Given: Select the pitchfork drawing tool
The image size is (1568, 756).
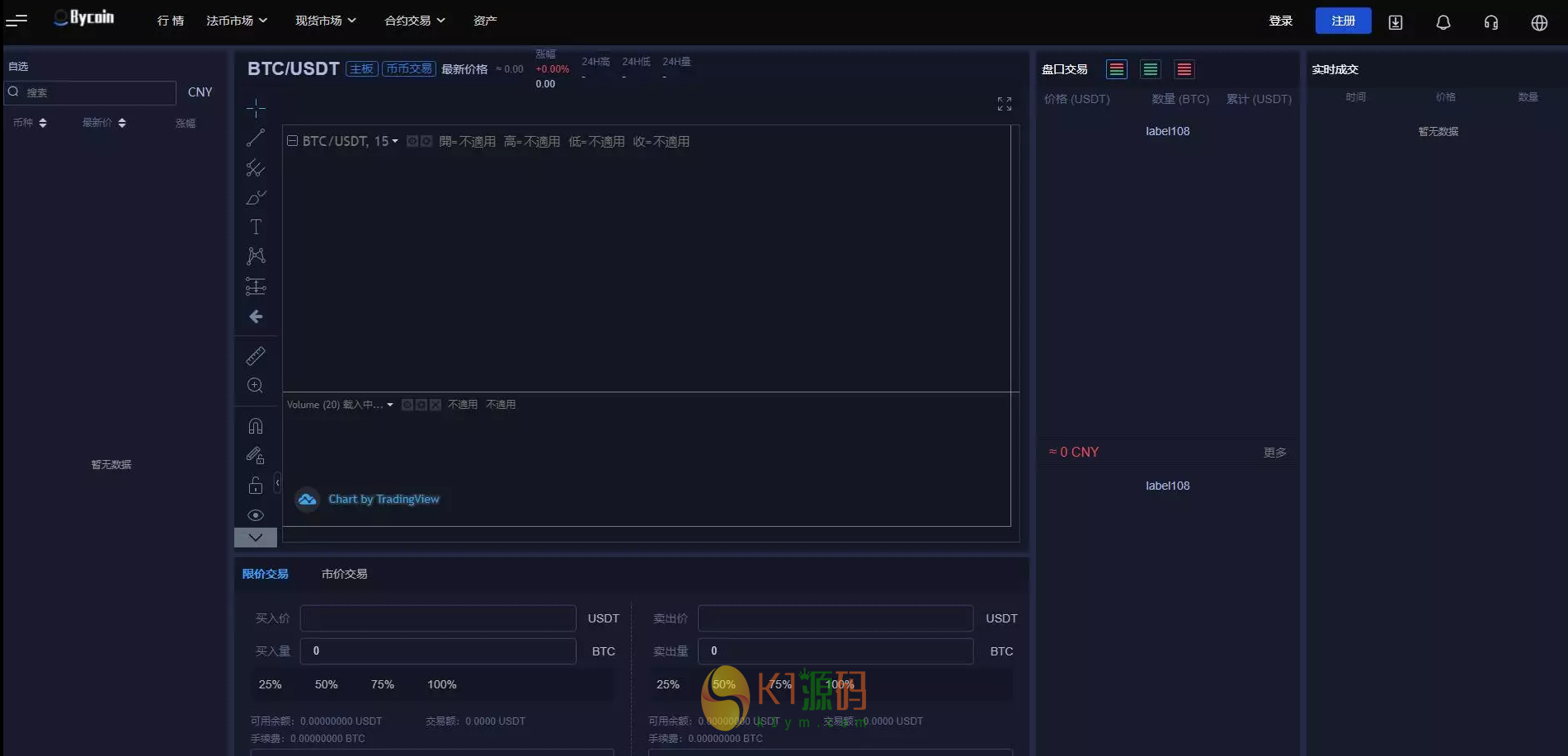Looking at the screenshot, I should [256, 168].
